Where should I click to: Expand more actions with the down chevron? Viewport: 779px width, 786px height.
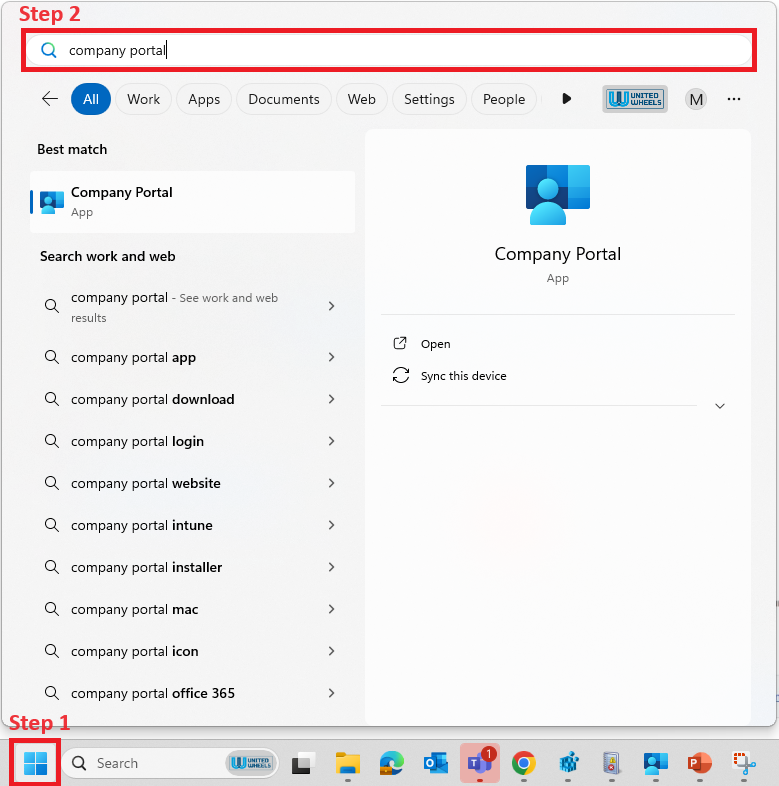click(720, 406)
